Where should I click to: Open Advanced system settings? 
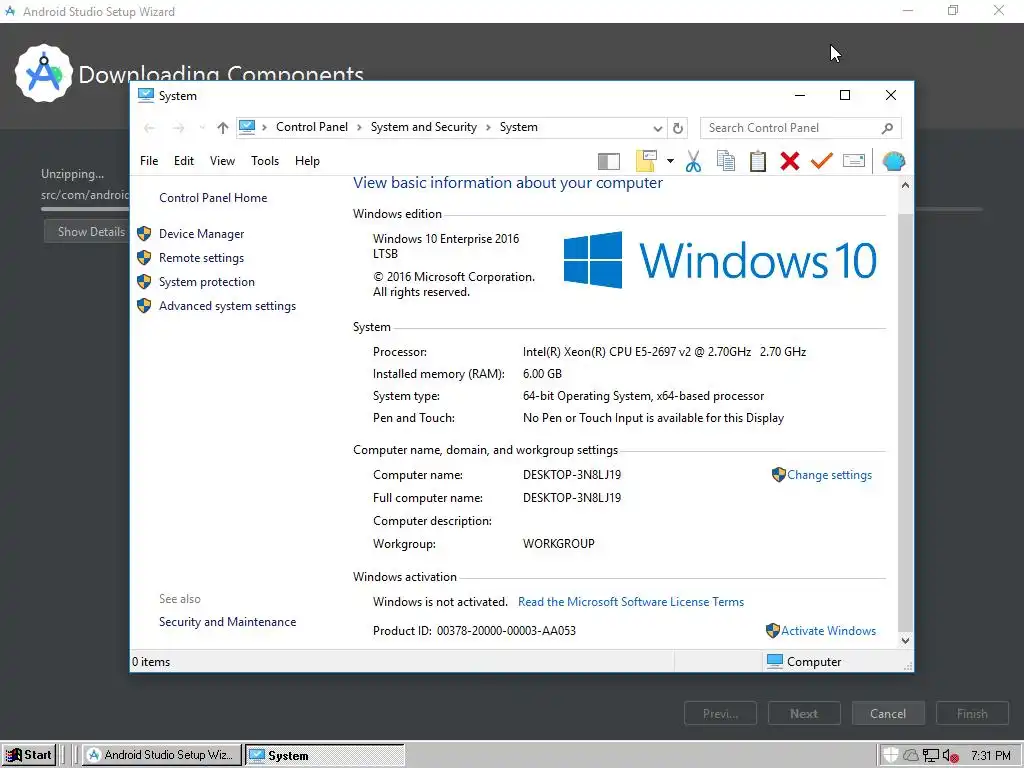click(x=227, y=306)
